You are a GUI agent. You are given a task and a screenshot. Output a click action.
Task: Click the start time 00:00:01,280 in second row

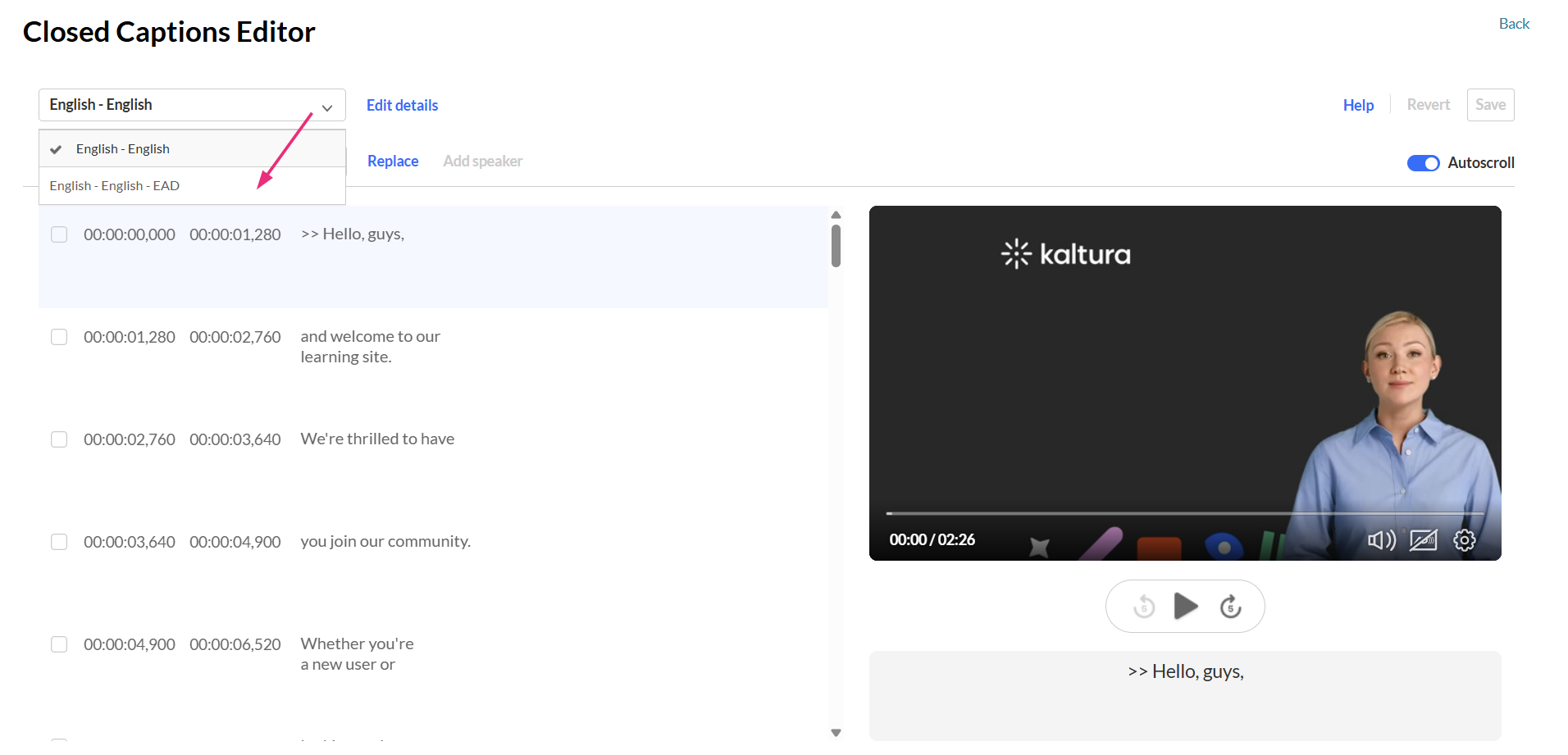click(x=130, y=337)
